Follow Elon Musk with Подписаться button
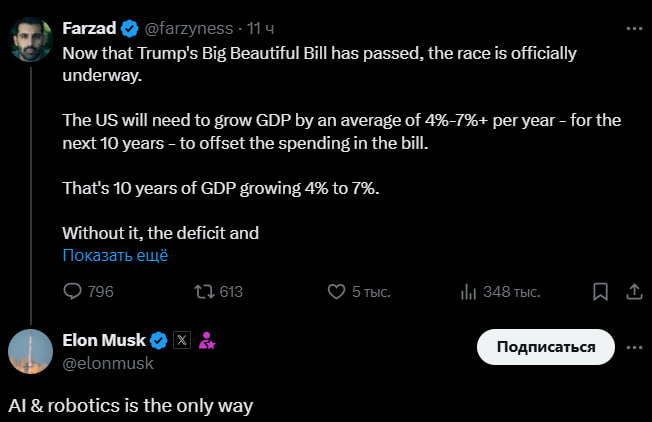The image size is (652, 422). tap(546, 347)
